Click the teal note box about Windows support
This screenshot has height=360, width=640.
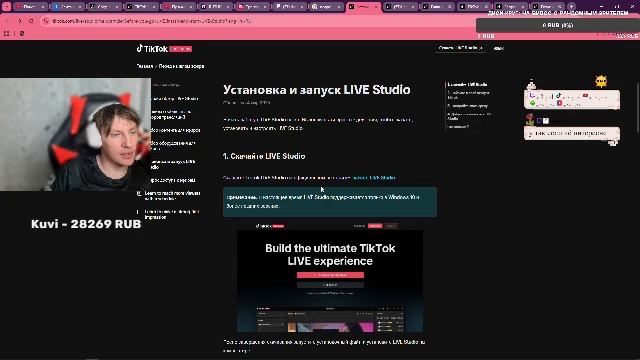330,202
